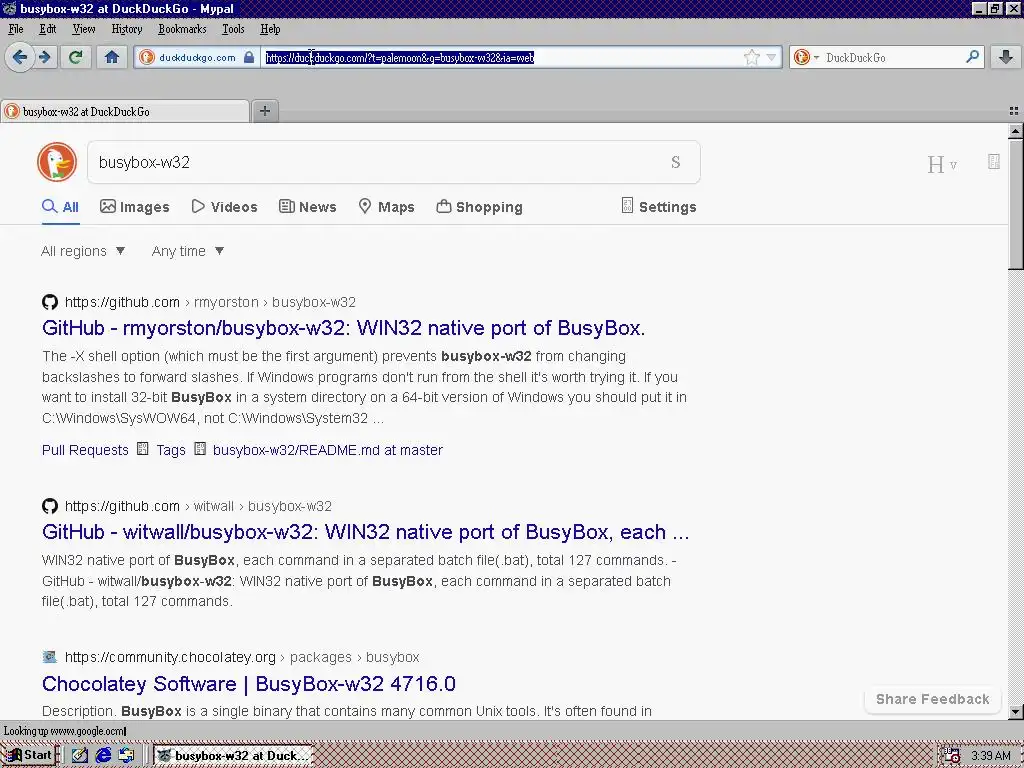Switch to Shopping results
The height and width of the screenshot is (768, 1024).
[x=479, y=207]
